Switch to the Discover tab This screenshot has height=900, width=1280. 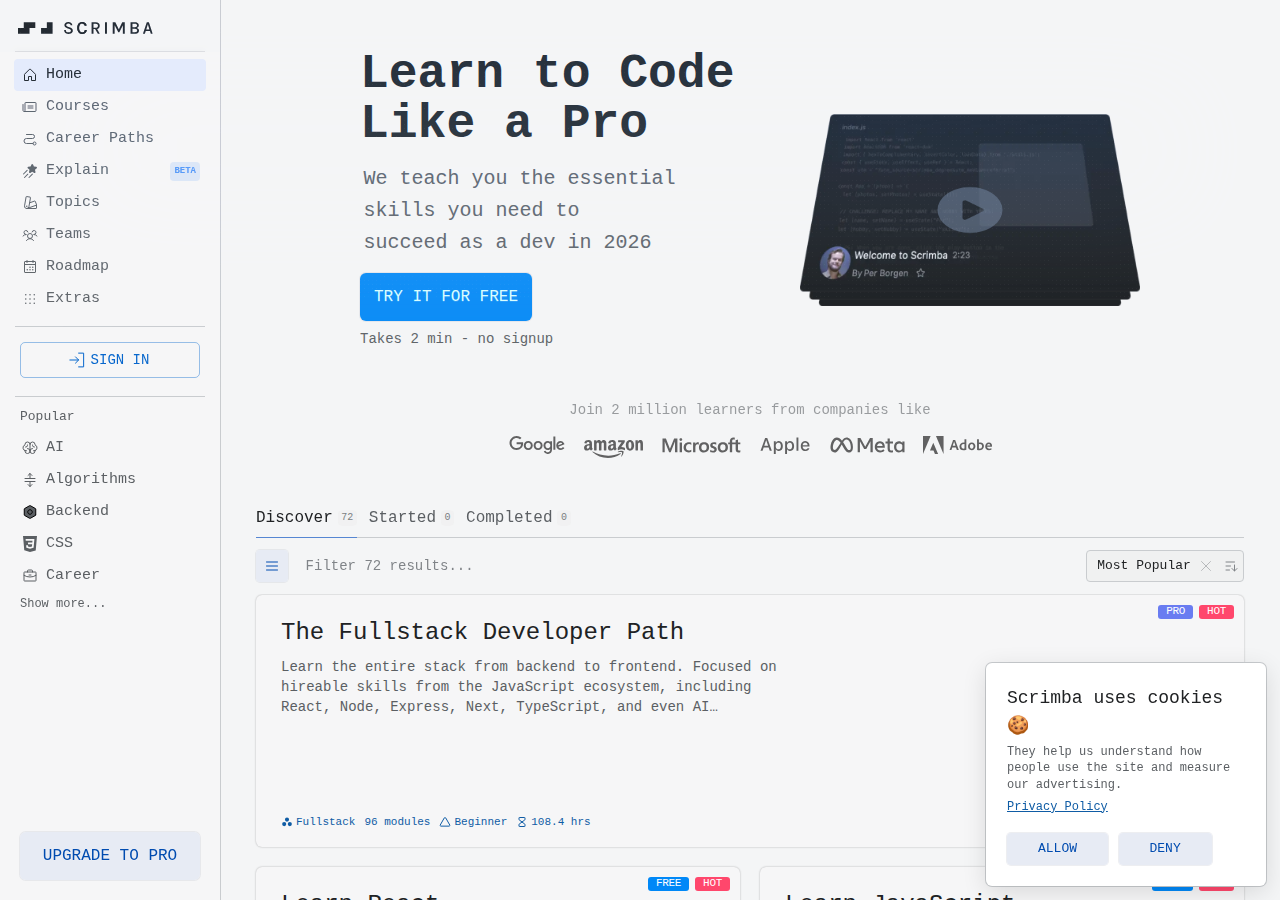pyautogui.click(x=306, y=518)
